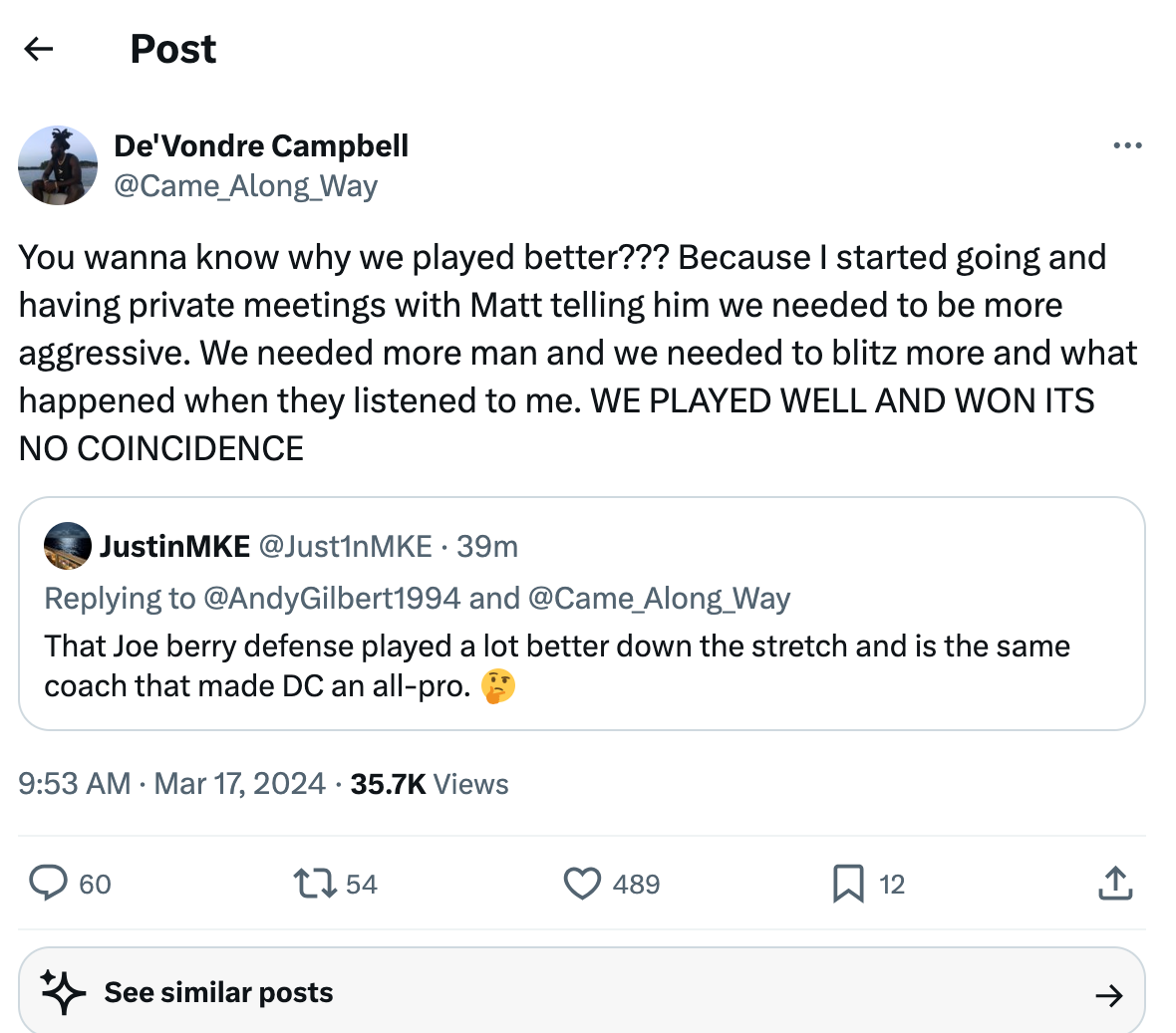Viewport: 1176px width, 1033px height.
Task: Bookmark this post
Action: pos(848,884)
